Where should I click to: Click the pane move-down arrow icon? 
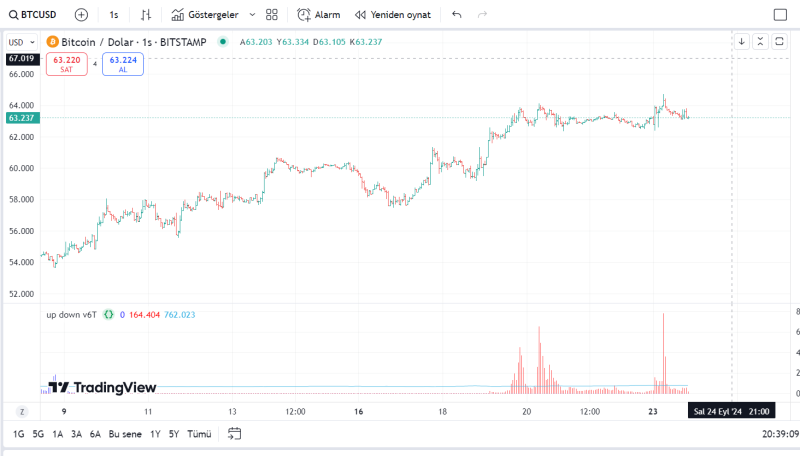(x=742, y=41)
